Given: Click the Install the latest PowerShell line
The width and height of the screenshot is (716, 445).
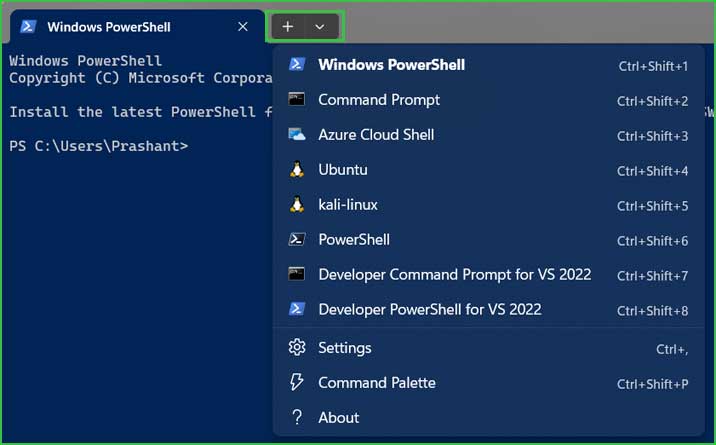Looking at the screenshot, I should click(x=141, y=112).
